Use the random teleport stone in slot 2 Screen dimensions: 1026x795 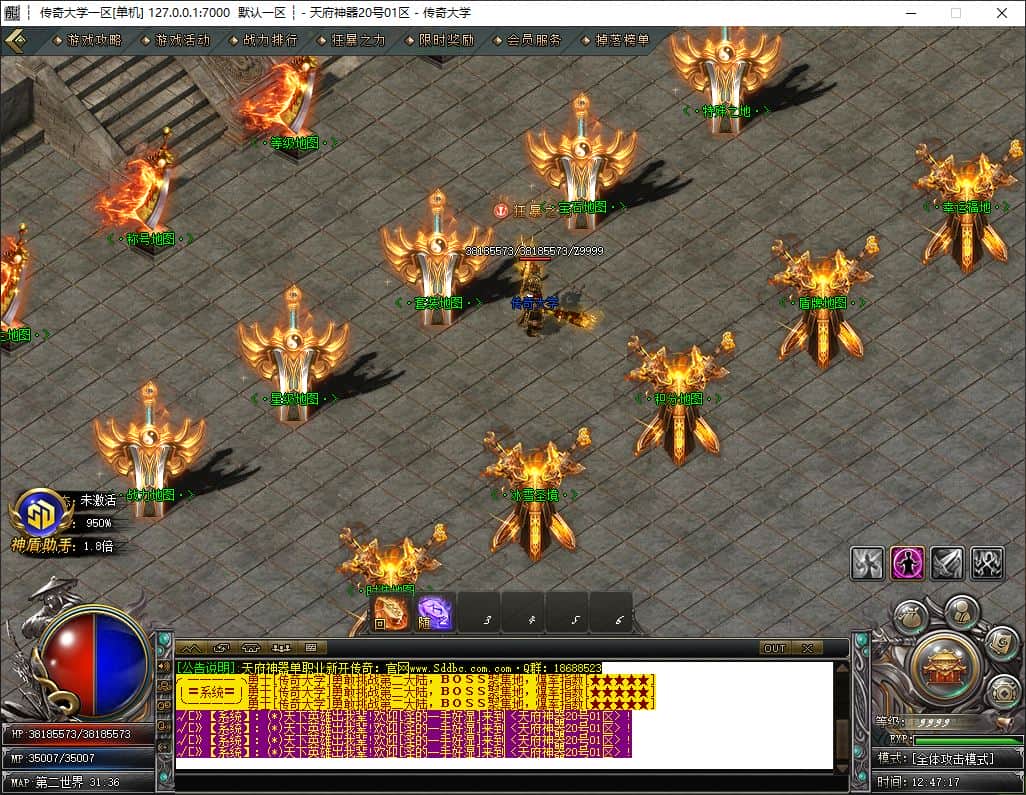coord(434,614)
